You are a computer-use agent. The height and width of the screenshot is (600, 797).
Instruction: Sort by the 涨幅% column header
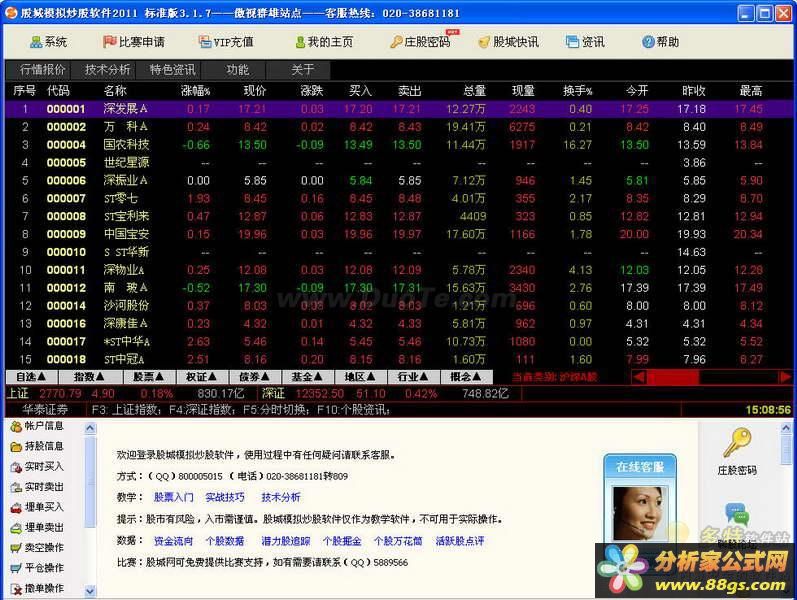[x=195, y=91]
